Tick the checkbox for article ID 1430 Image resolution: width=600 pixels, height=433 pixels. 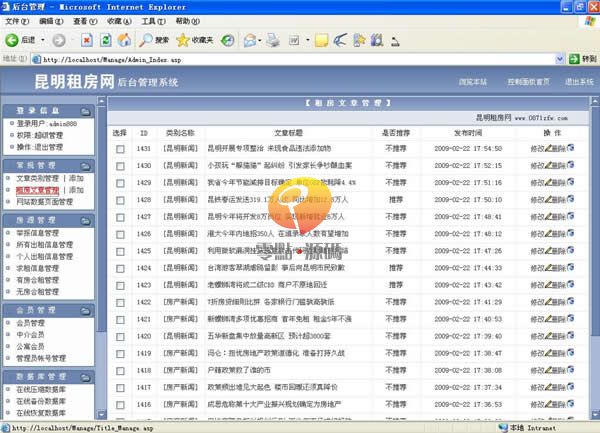[120, 166]
